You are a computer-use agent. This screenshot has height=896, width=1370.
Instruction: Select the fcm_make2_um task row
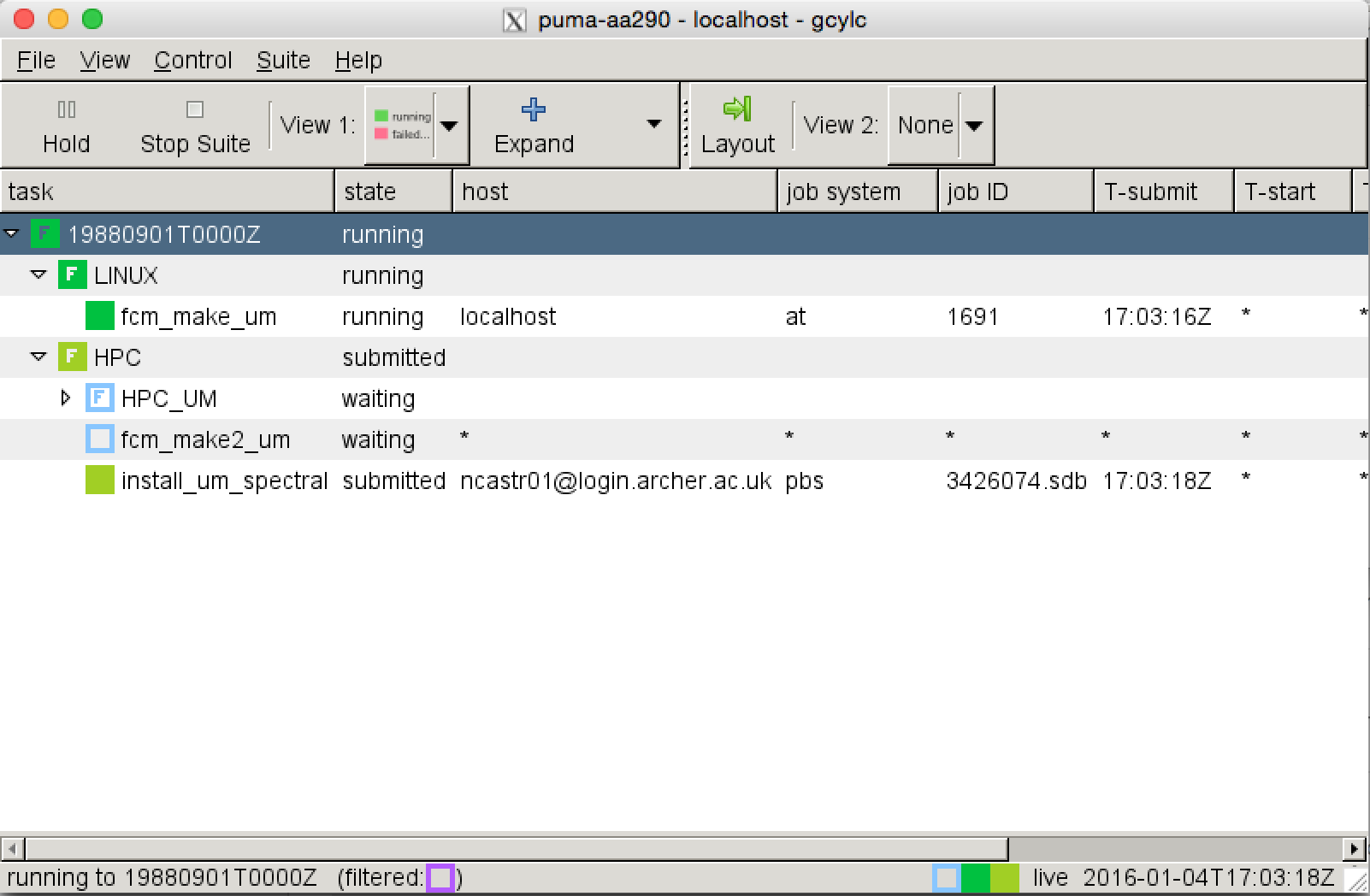[x=684, y=439]
